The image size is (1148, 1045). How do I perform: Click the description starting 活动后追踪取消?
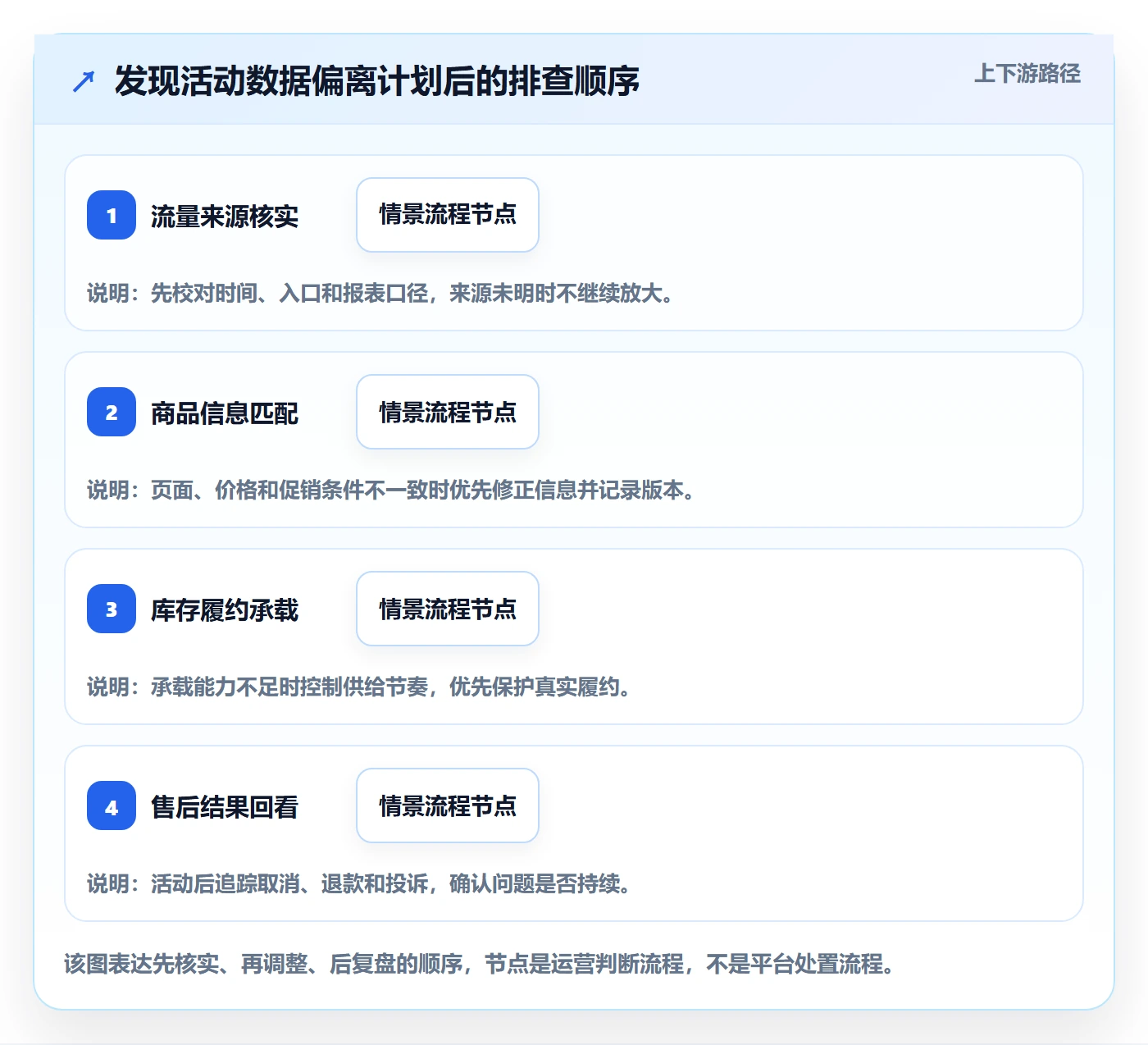tap(360, 883)
